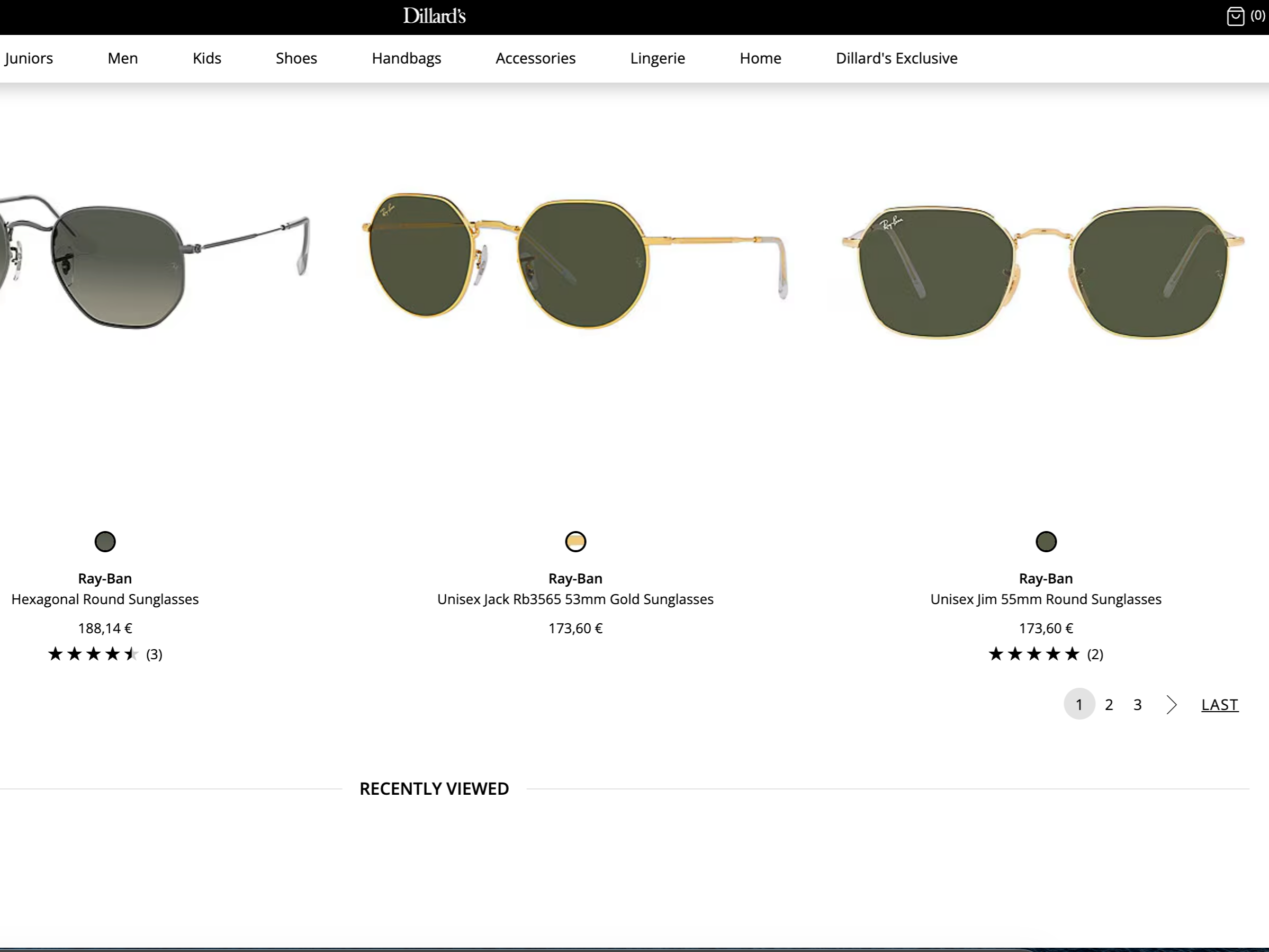Viewport: 1269px width, 952px height.
Task: Click the RECENTLY VIEWED heading
Action: point(434,789)
